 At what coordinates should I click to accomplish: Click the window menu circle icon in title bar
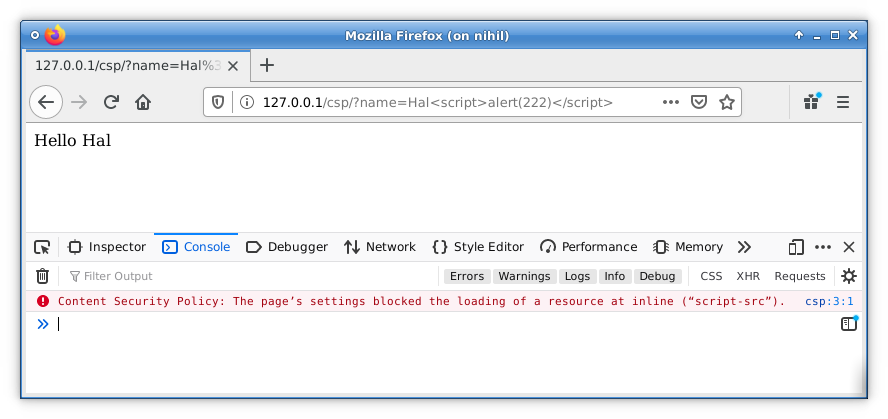[35, 36]
